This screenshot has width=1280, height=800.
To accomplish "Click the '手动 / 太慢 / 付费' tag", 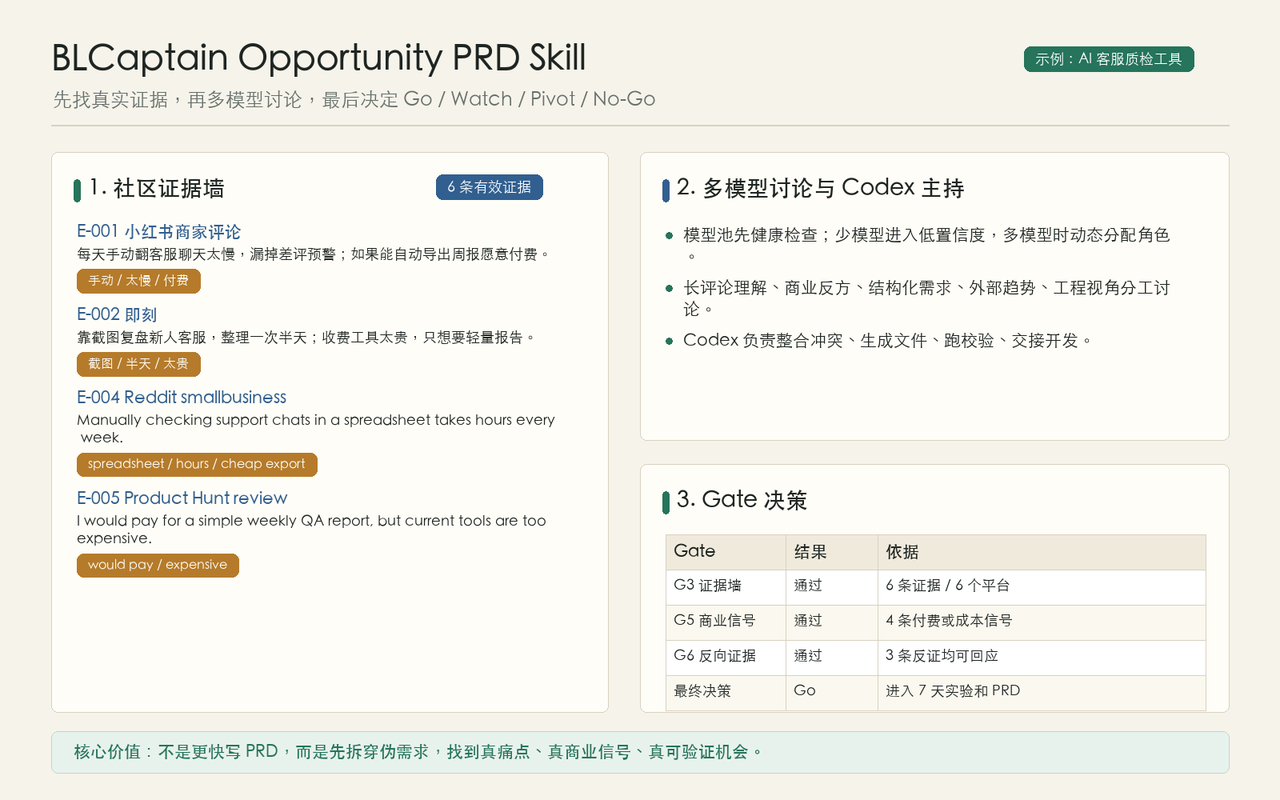I will 139,281.
